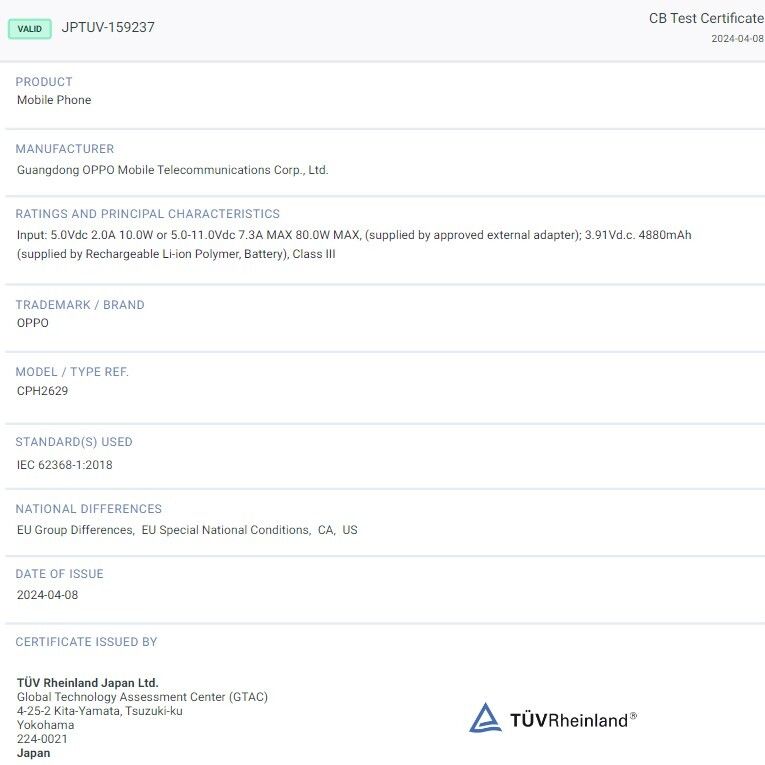Click the CERTIFICATE ISSUED BY label
The image size is (765, 765).
(x=86, y=642)
